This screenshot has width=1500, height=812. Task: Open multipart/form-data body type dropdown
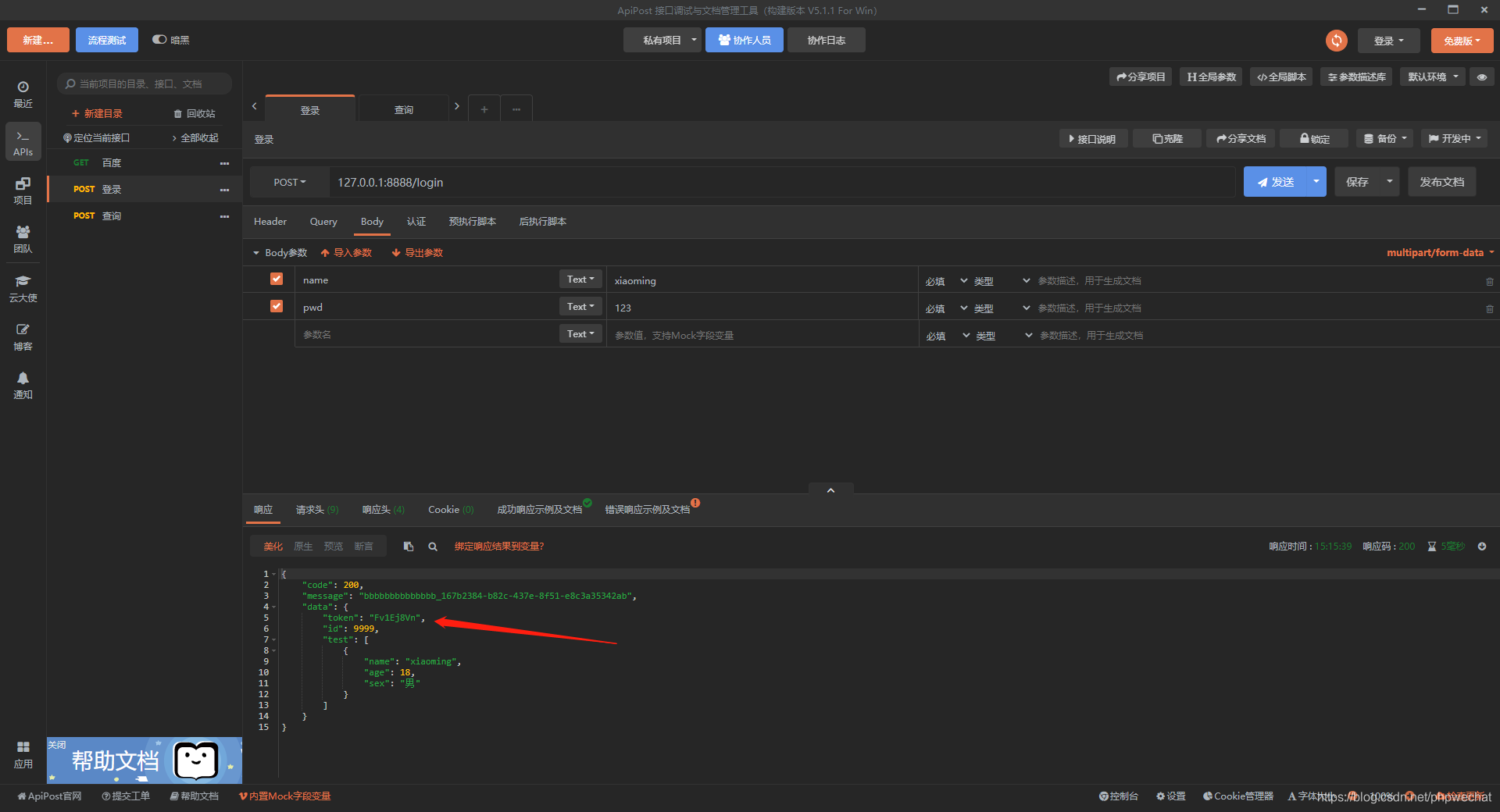pos(1440,252)
